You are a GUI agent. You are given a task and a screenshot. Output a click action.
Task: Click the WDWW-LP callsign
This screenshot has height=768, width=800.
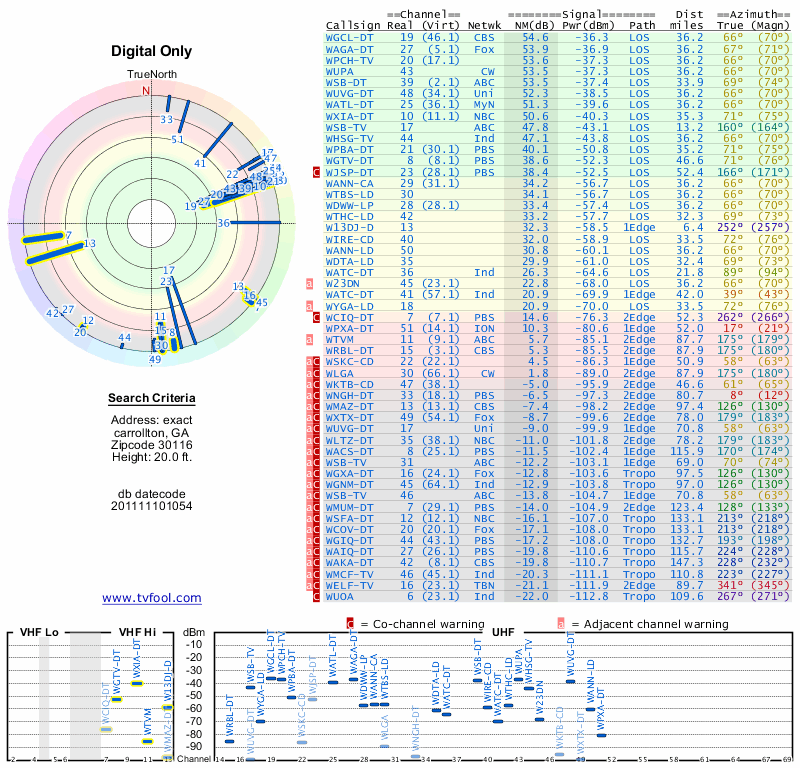[x=349, y=205]
